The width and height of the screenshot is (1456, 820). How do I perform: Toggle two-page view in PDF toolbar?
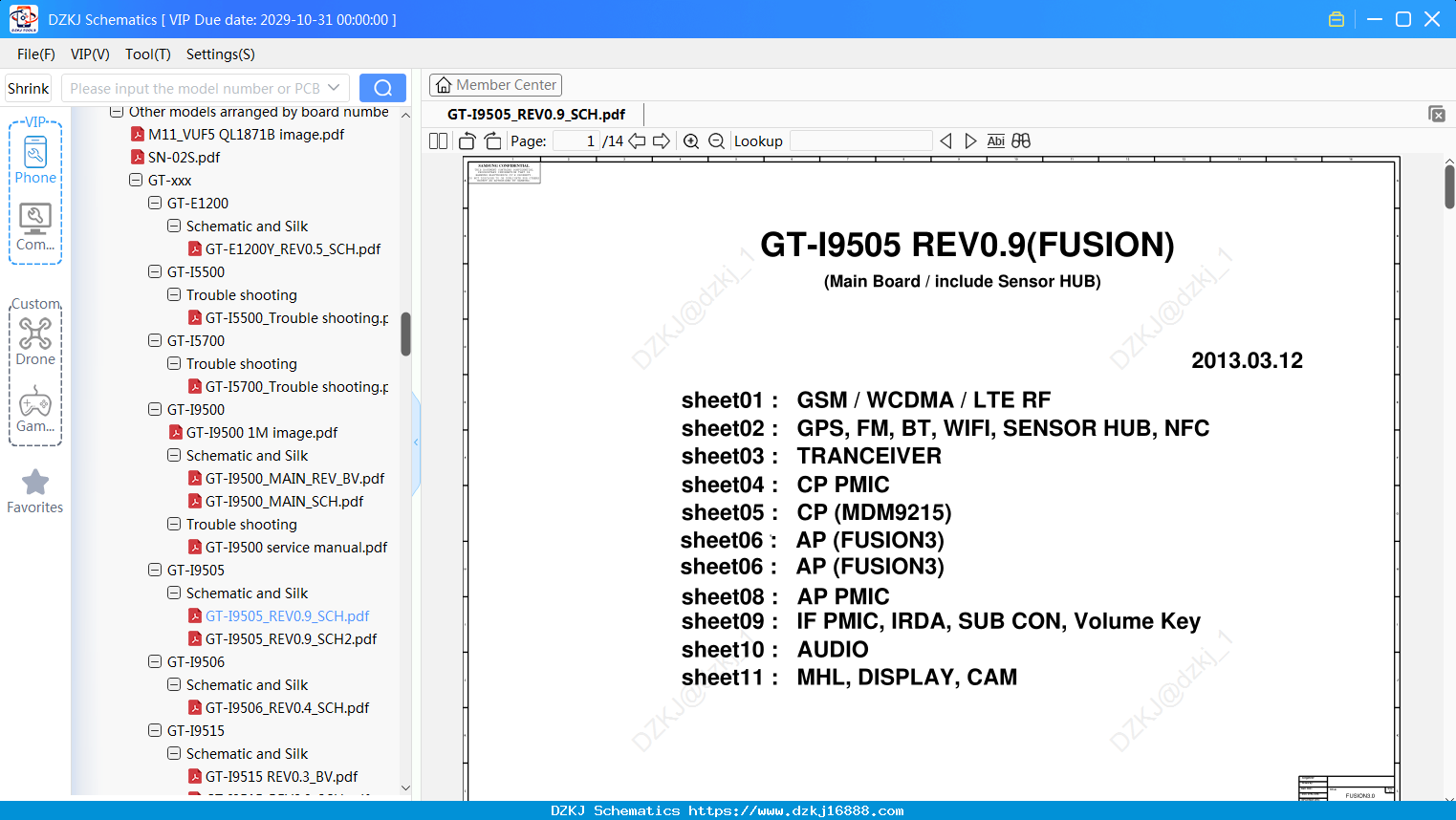coord(438,141)
